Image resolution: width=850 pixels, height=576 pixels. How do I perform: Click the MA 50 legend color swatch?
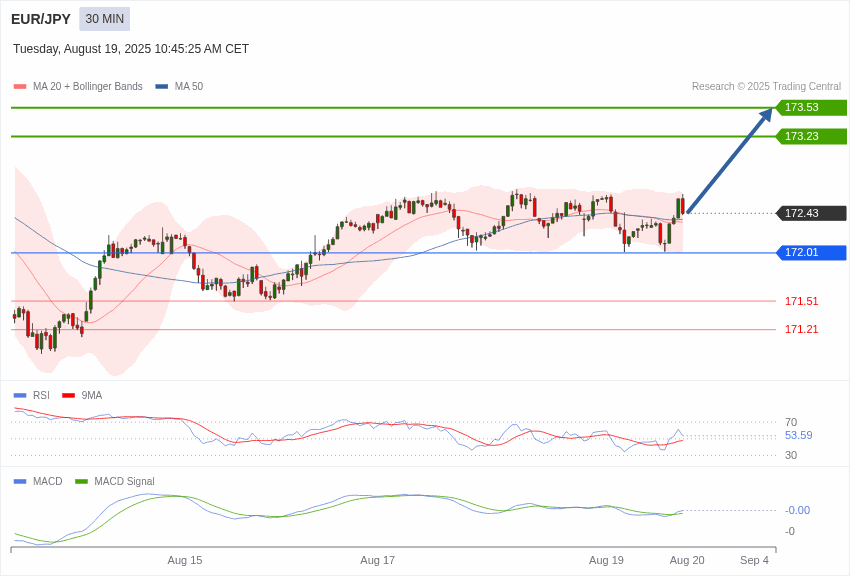click(162, 87)
